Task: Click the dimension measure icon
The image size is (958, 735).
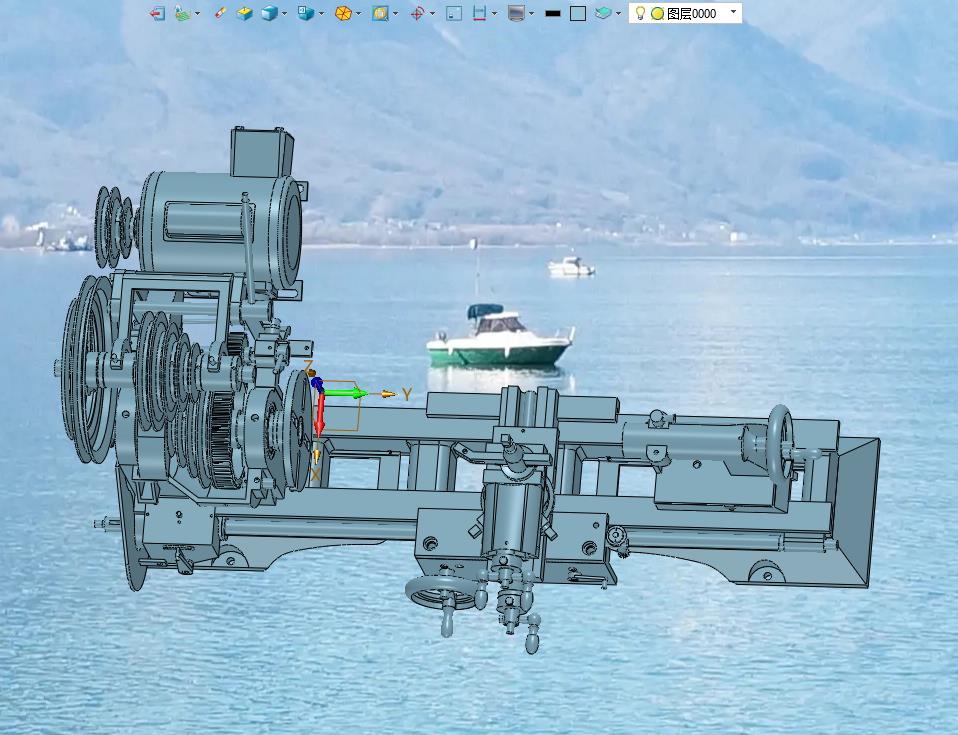Action: point(480,13)
